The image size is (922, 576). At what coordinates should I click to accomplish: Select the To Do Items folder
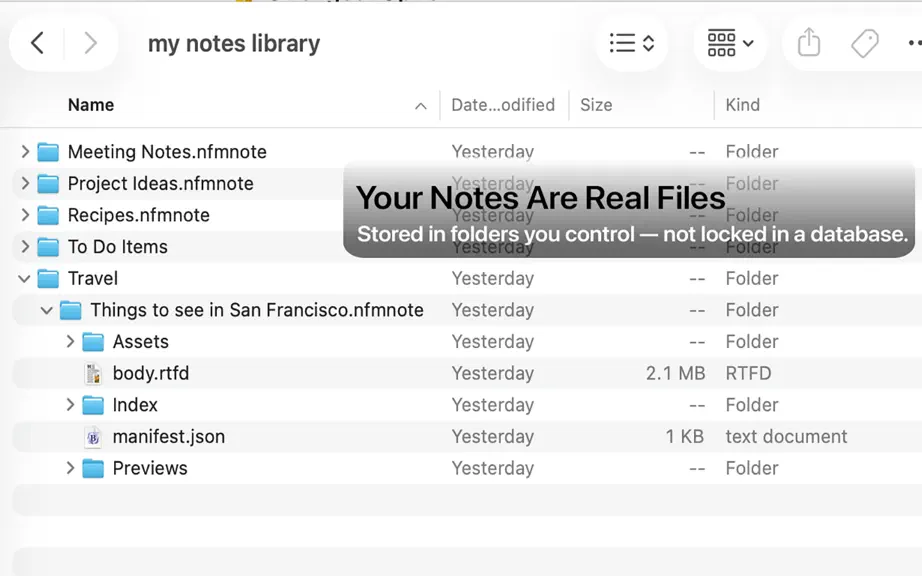click(118, 247)
